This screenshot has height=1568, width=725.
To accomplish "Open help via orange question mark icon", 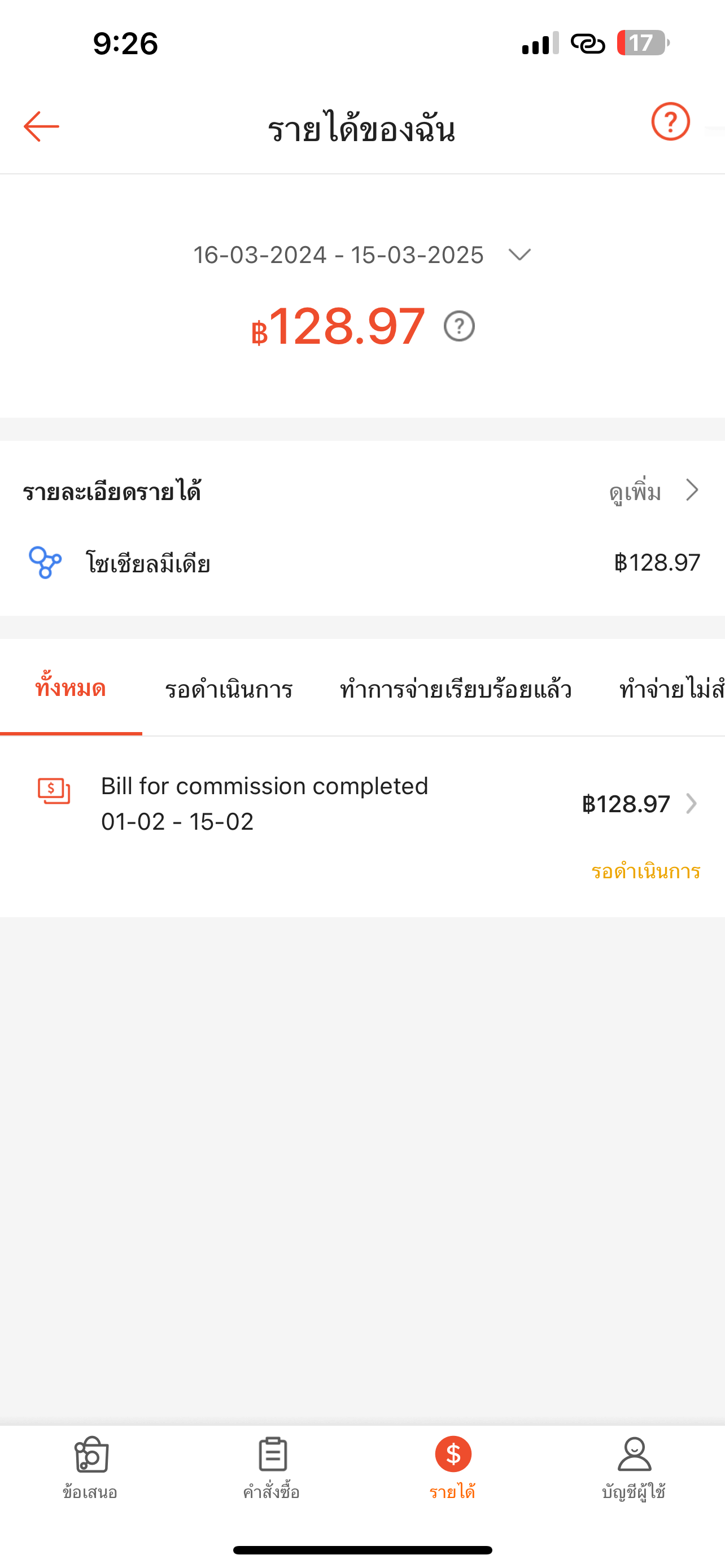I will click(x=670, y=122).
